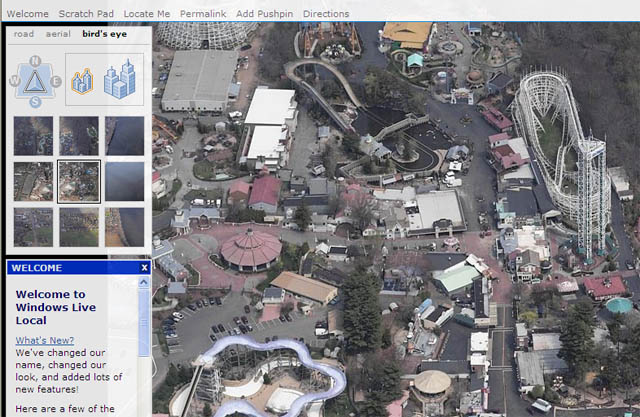Select the bottom-middle bird's eye tile thumbnail
The image size is (640, 417).
coord(79,227)
